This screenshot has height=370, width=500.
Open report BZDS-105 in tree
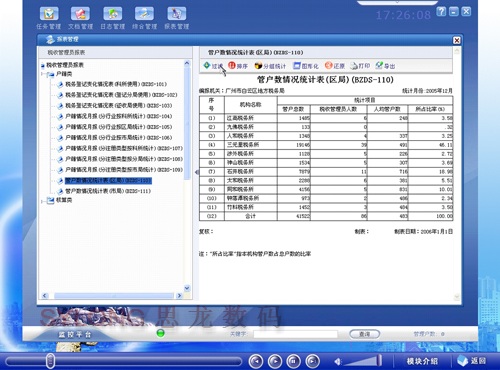click(118, 127)
